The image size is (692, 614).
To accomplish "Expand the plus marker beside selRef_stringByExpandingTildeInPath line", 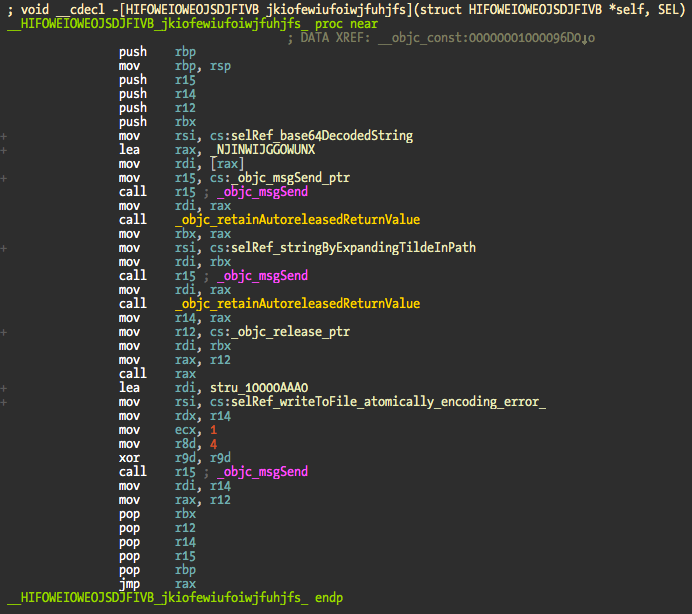I will [x=5, y=248].
